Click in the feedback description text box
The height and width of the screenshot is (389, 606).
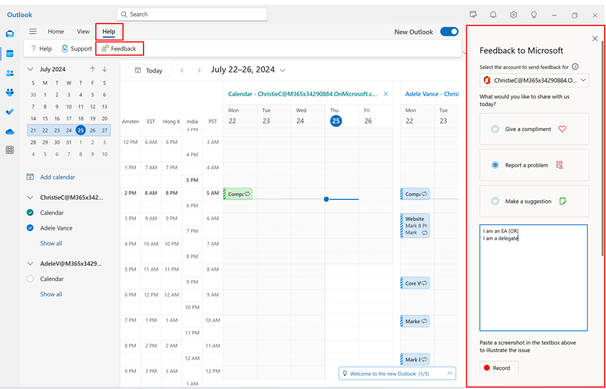tap(533, 278)
